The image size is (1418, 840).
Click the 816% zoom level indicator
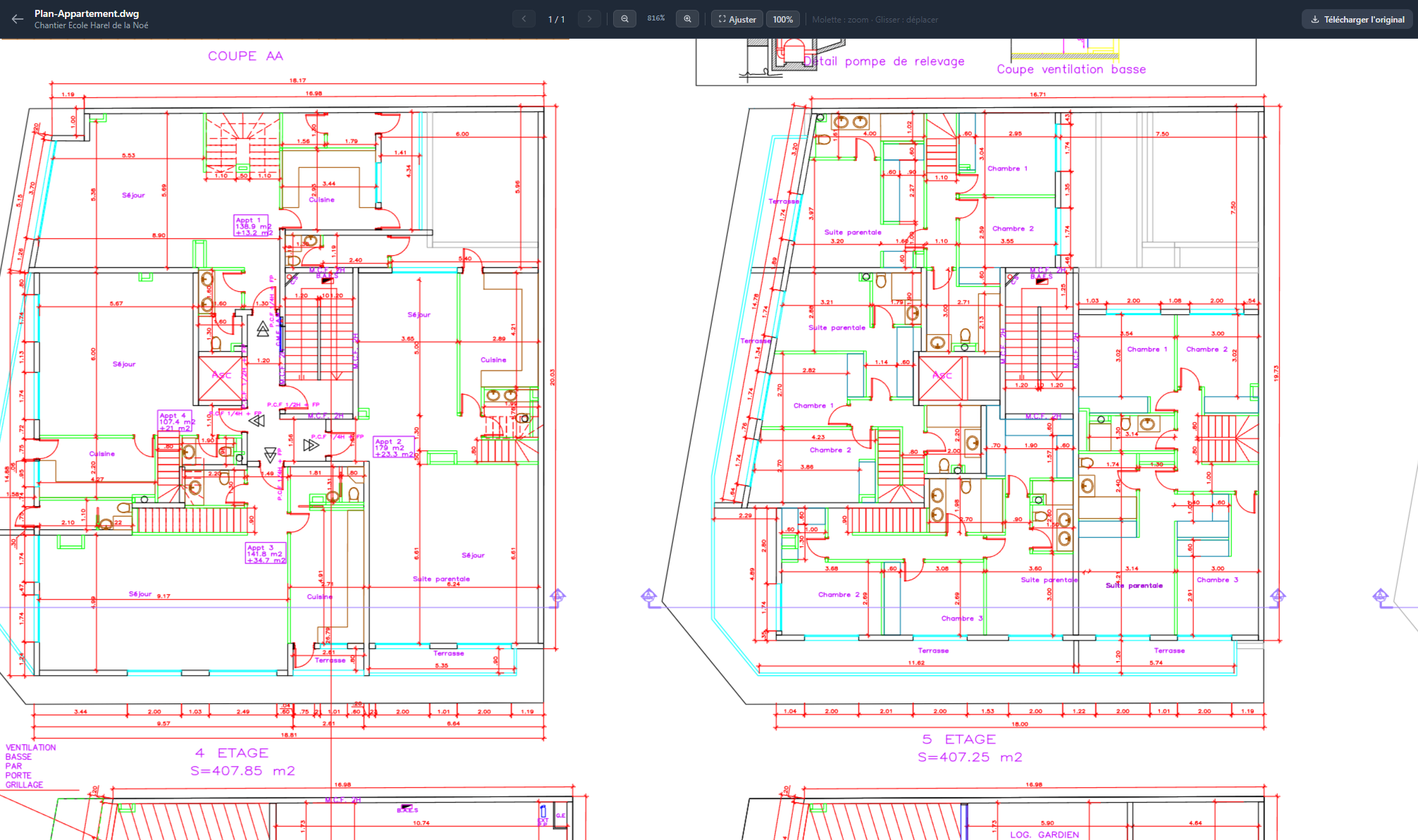(x=655, y=18)
